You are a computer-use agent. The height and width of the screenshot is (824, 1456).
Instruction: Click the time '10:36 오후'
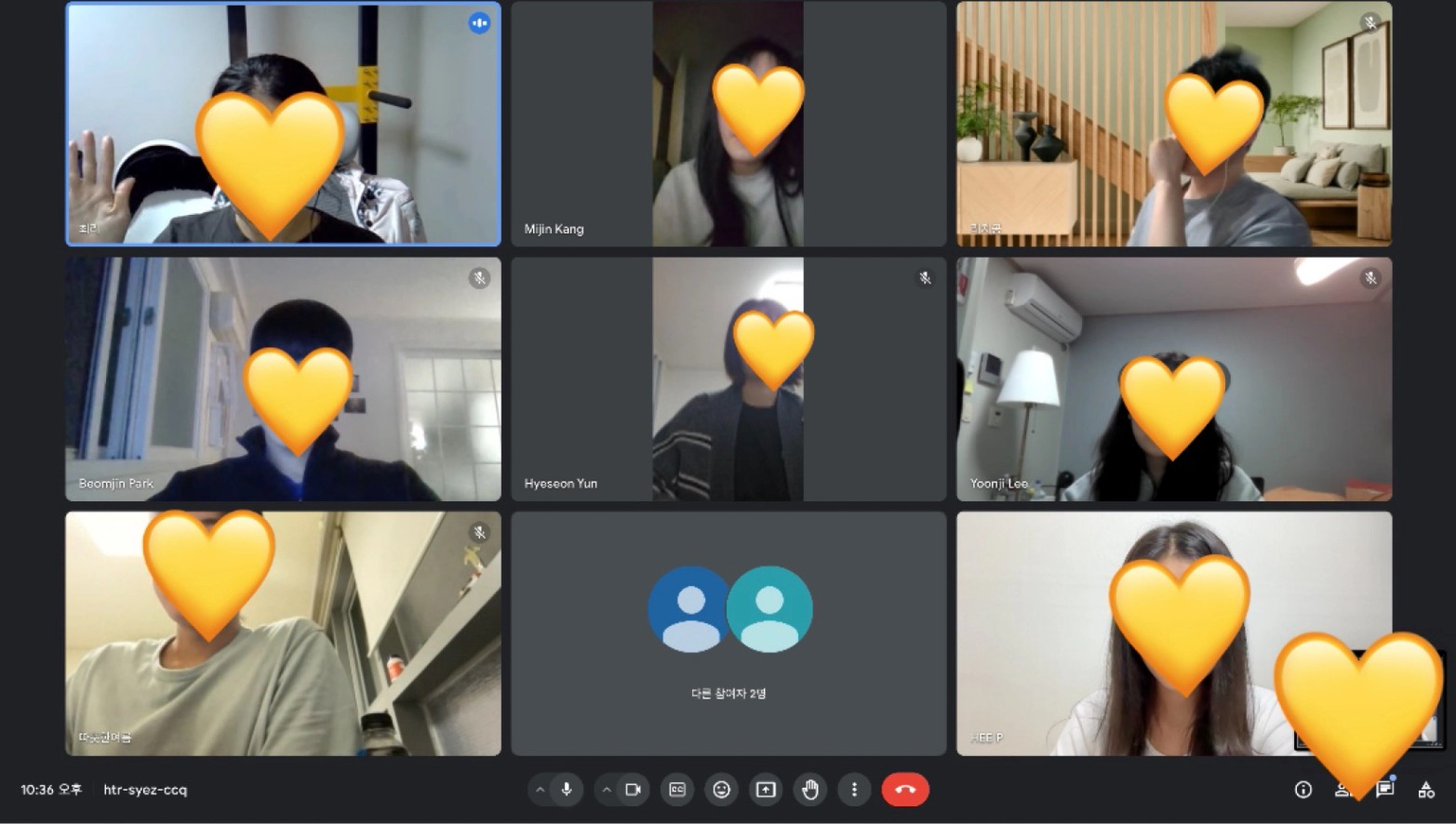[x=51, y=790]
